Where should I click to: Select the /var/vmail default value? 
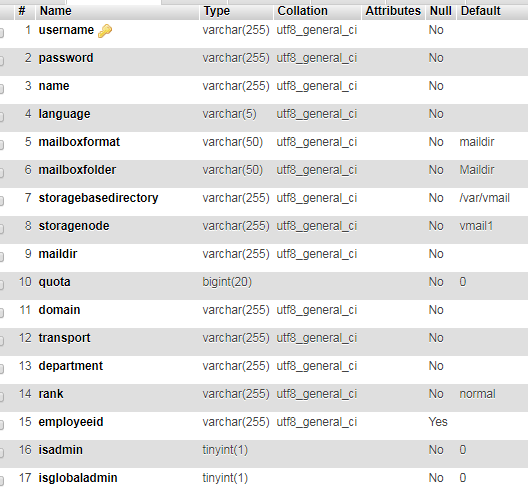[x=485, y=198]
